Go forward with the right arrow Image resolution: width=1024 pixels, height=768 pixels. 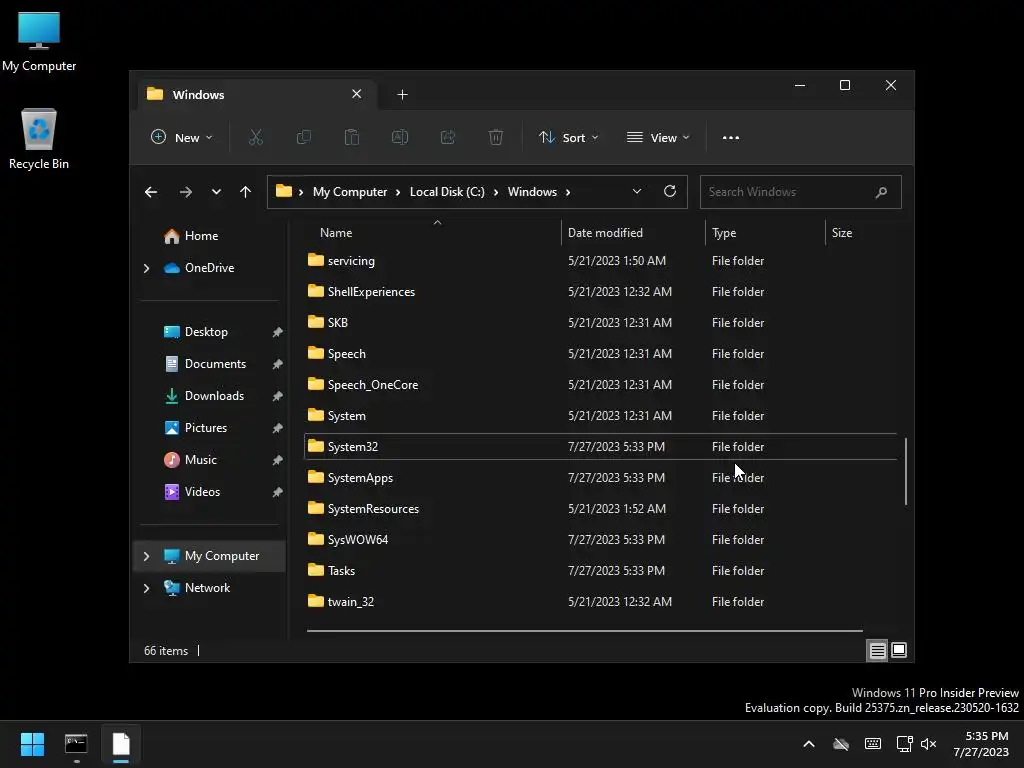(185, 192)
